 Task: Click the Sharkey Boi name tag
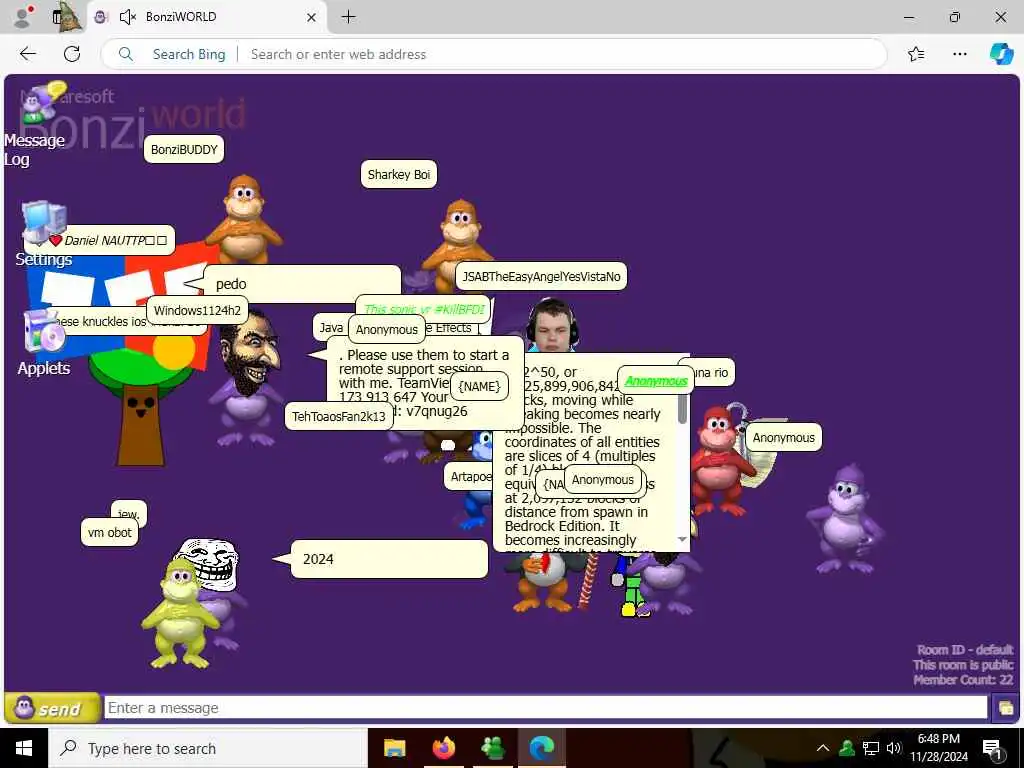pyautogui.click(x=399, y=174)
